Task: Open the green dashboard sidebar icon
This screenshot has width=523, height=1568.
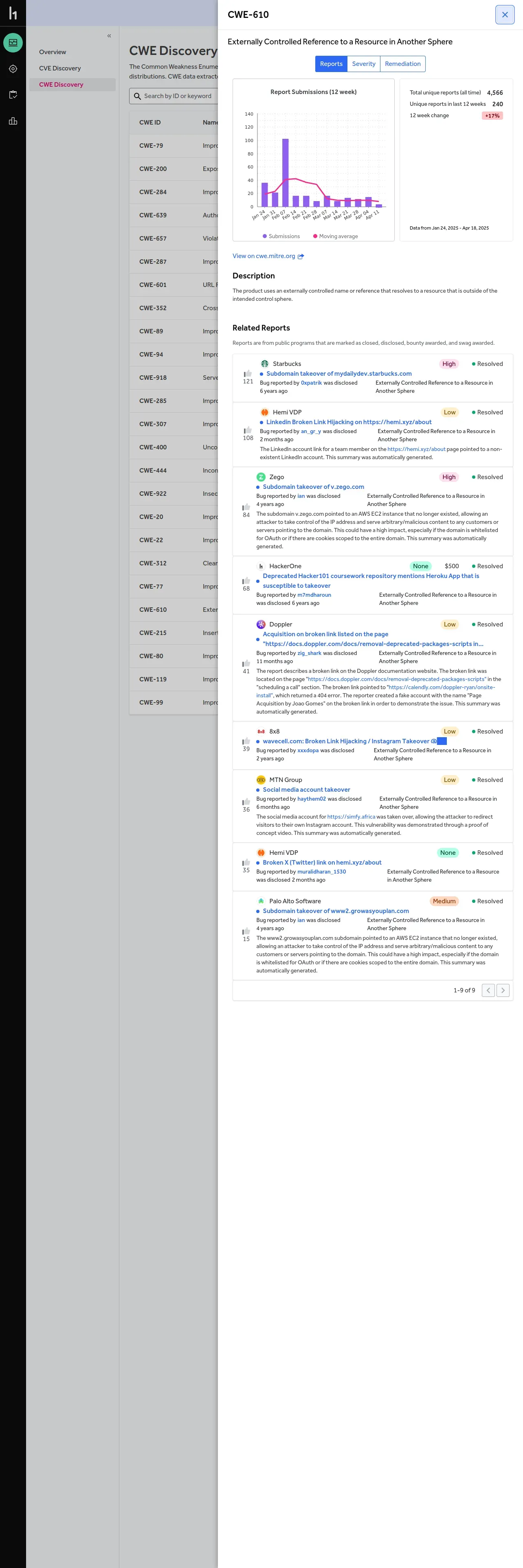Action: pos(13,43)
